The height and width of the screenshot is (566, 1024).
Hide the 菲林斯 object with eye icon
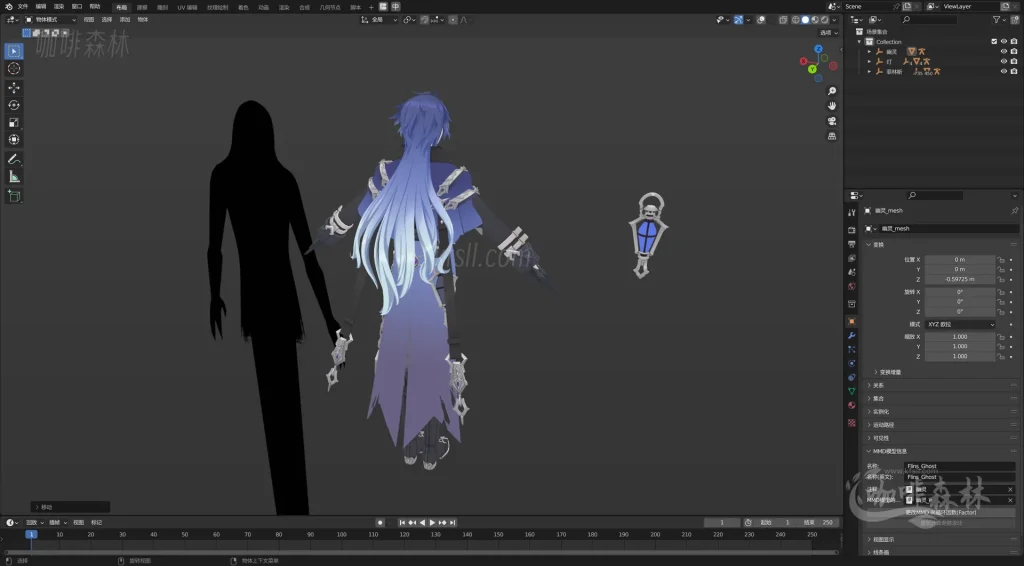[1004, 71]
